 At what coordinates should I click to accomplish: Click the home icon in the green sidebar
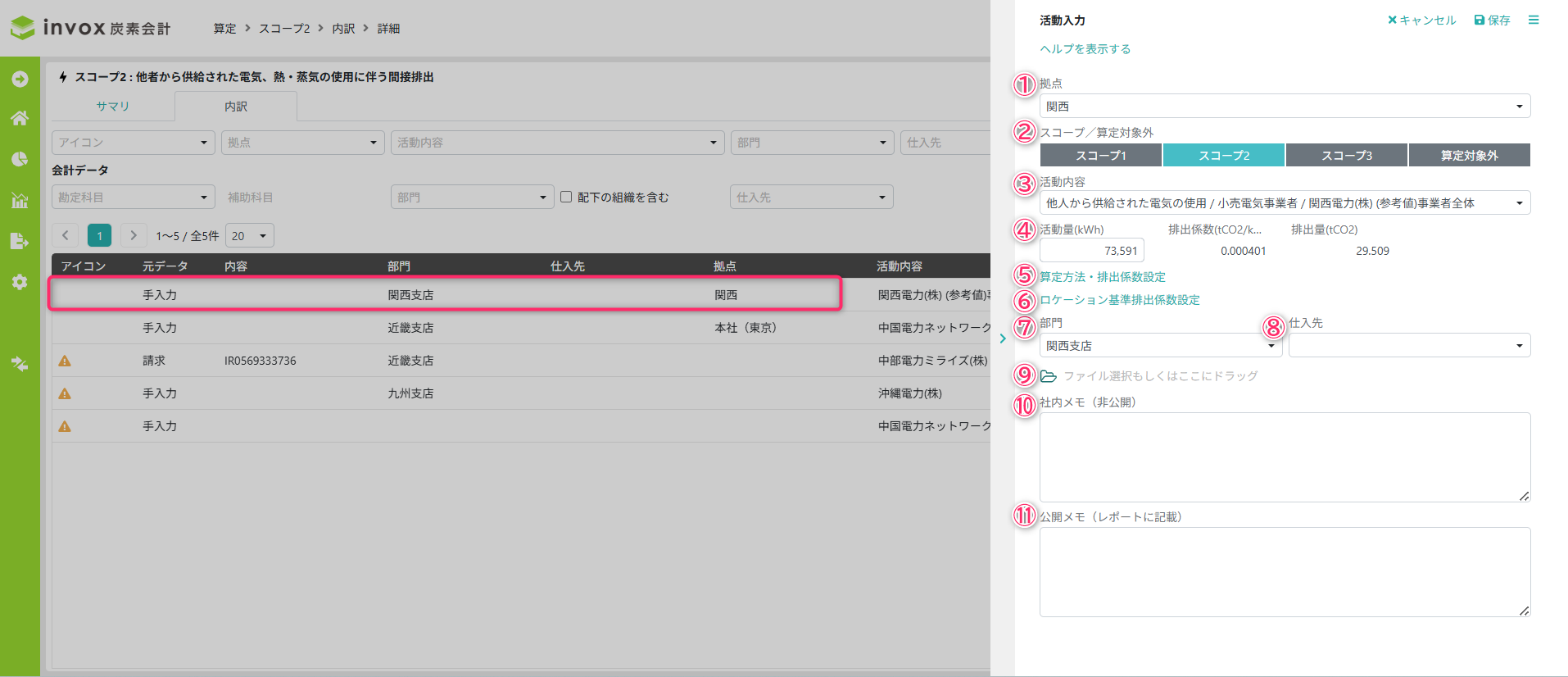pyautogui.click(x=20, y=118)
